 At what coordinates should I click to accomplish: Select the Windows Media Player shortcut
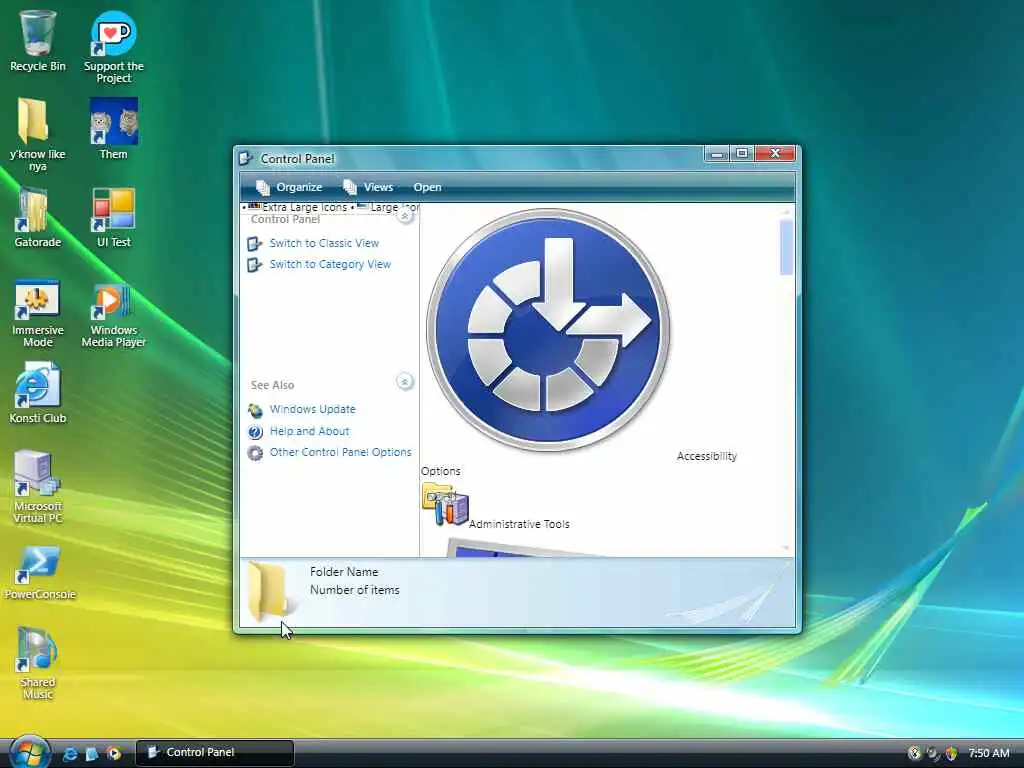pos(114,315)
